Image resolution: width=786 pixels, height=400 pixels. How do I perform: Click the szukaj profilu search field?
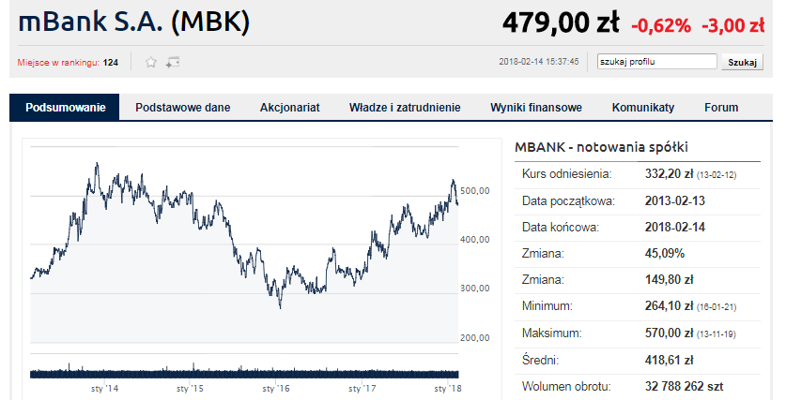pos(657,62)
